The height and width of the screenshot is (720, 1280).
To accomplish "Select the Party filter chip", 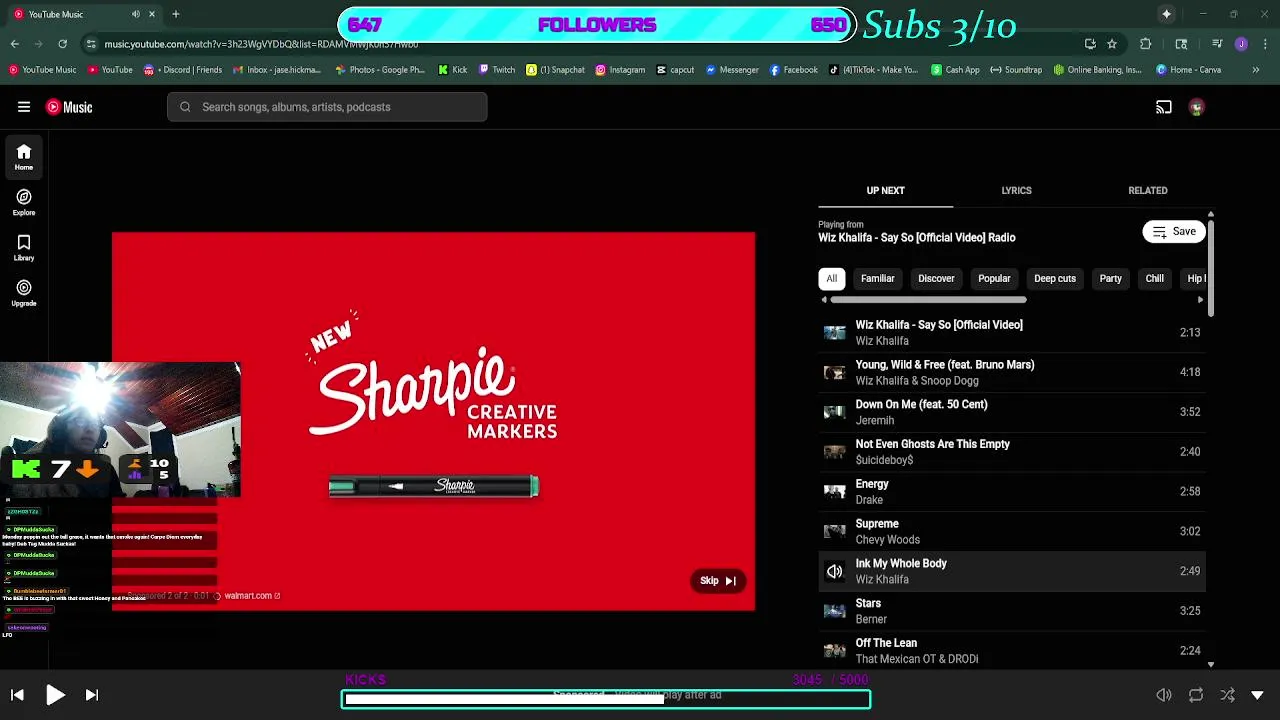I will point(1110,279).
